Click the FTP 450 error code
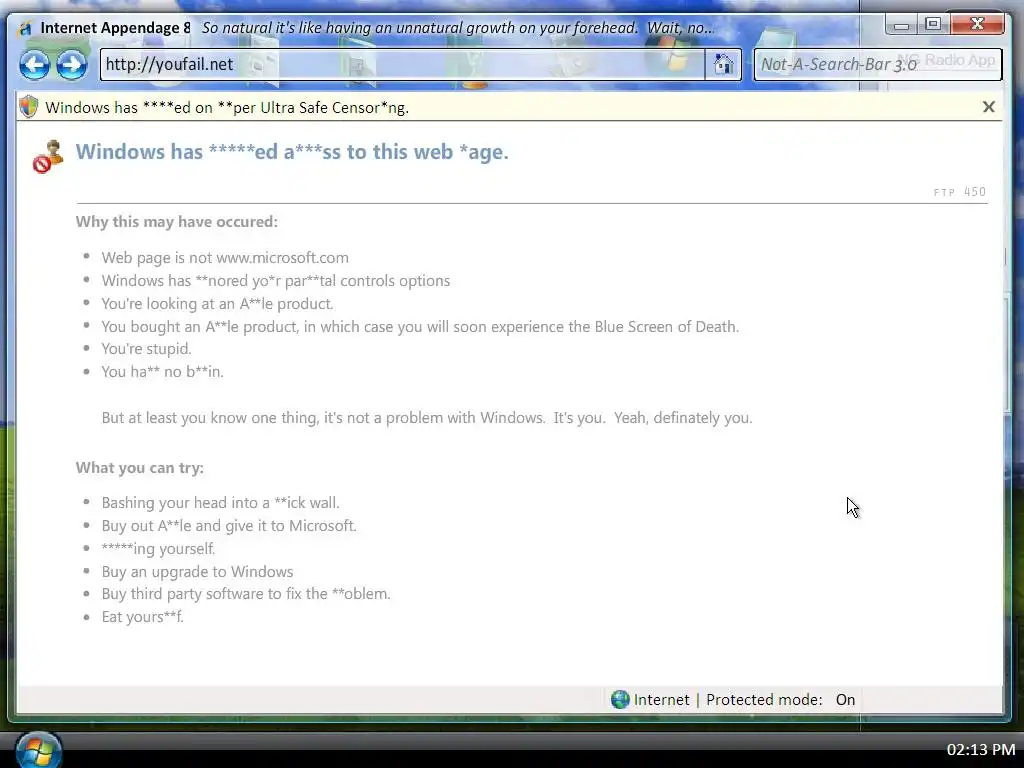The height and width of the screenshot is (768, 1024). (x=959, y=192)
